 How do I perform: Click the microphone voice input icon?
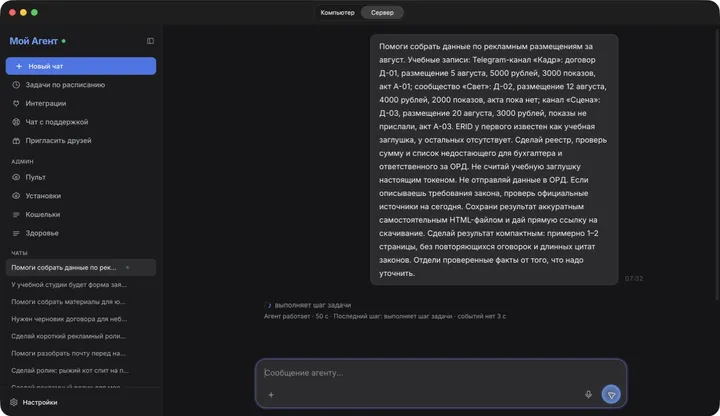click(x=588, y=394)
